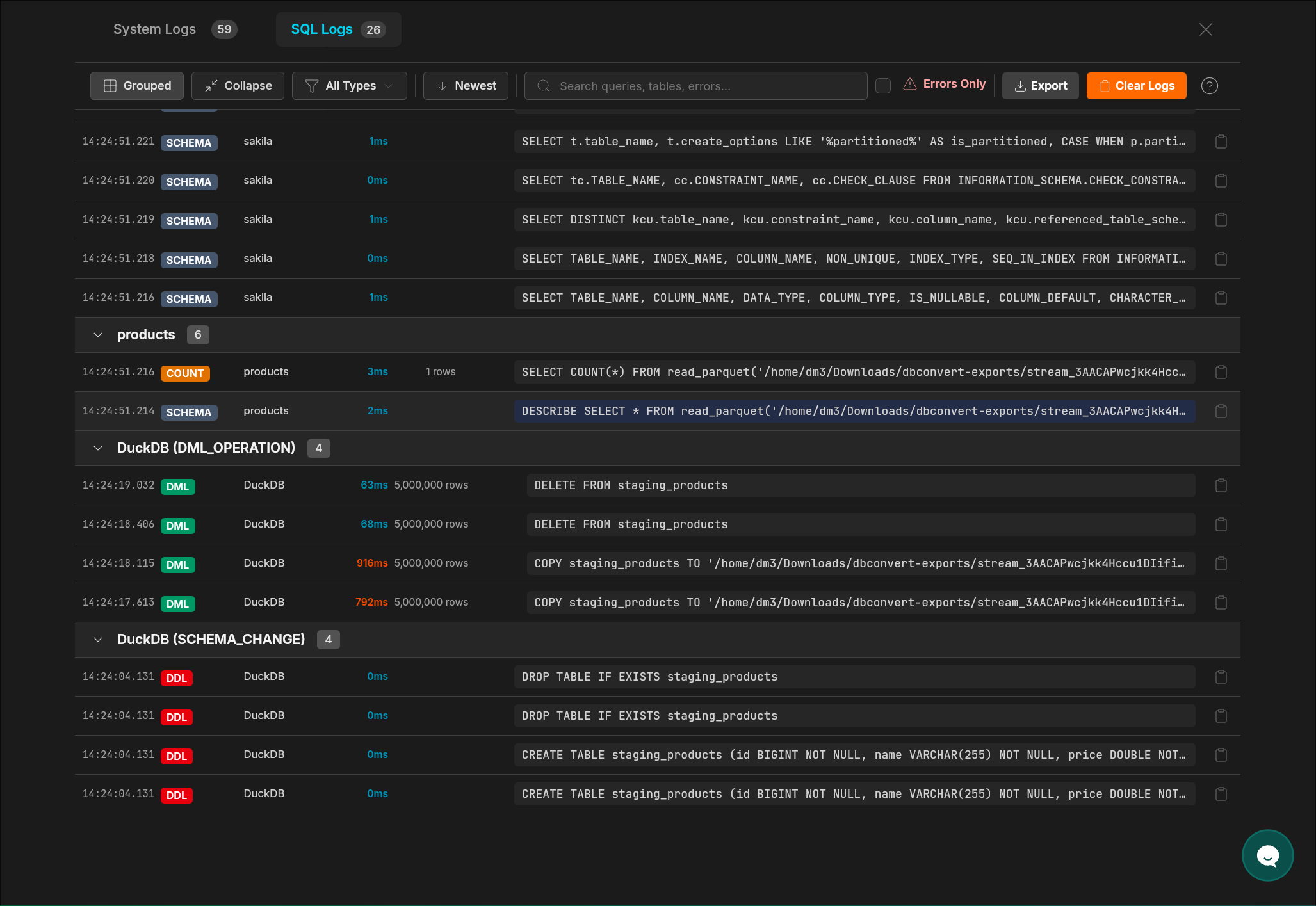Copy the DESCRIBE SELECT read_parquet query

pyautogui.click(x=1221, y=411)
